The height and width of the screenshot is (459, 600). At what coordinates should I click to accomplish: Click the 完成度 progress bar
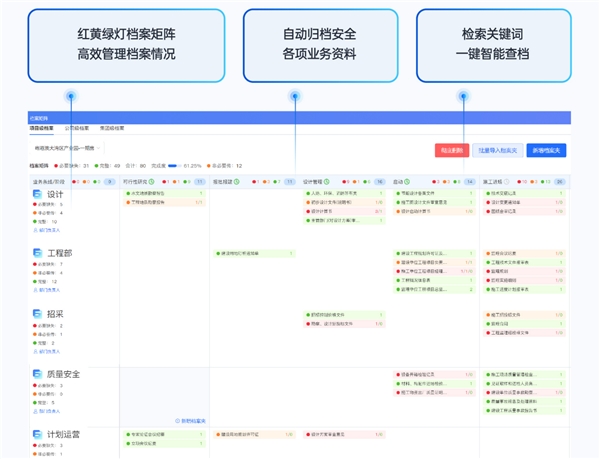(174, 166)
